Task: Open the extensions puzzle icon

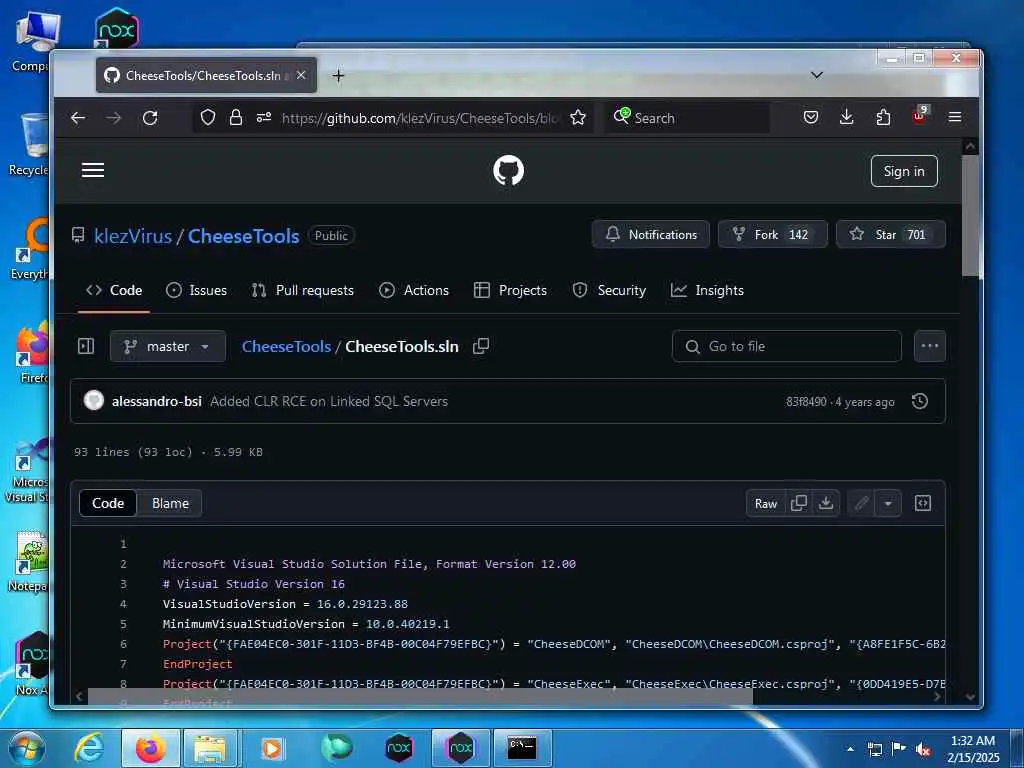Action: (883, 118)
